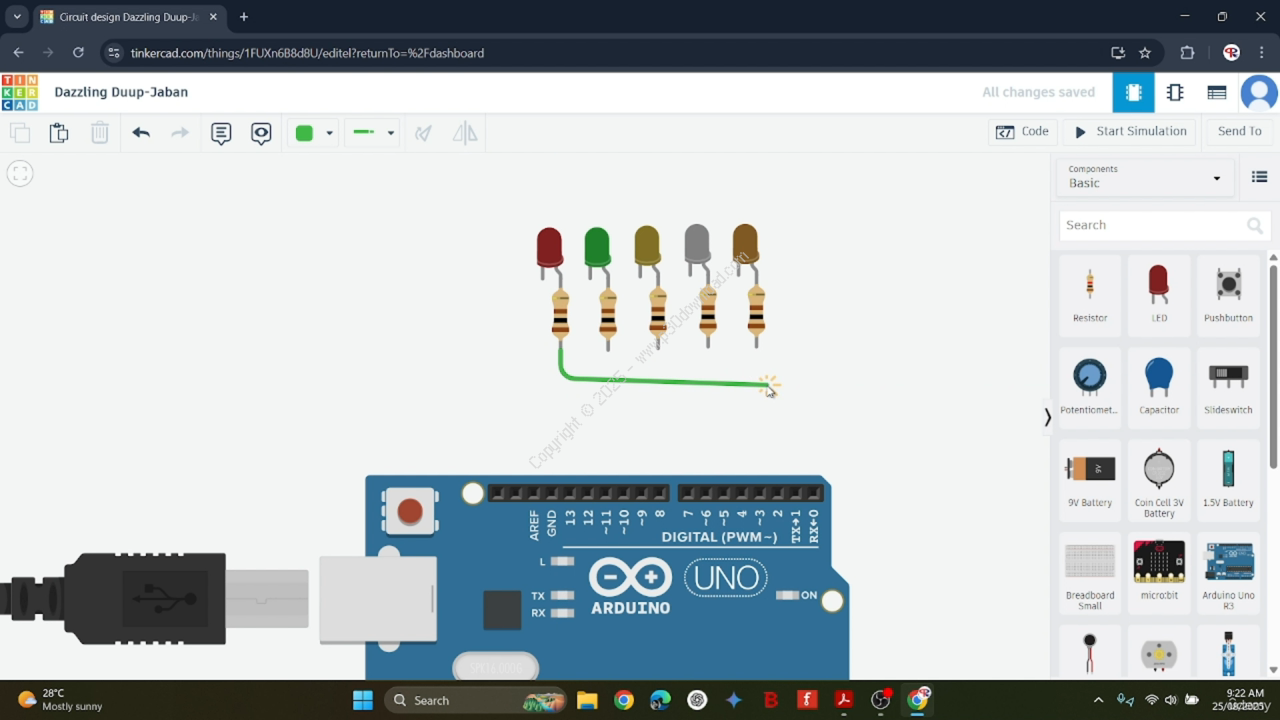Screen dimensions: 1280x720
Task: Go back in the browser
Action: point(18,53)
